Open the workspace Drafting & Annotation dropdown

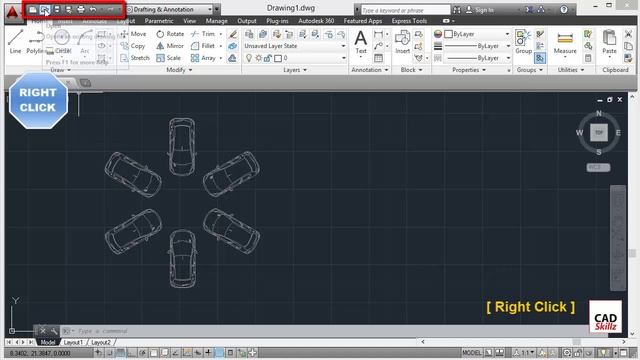coord(169,9)
